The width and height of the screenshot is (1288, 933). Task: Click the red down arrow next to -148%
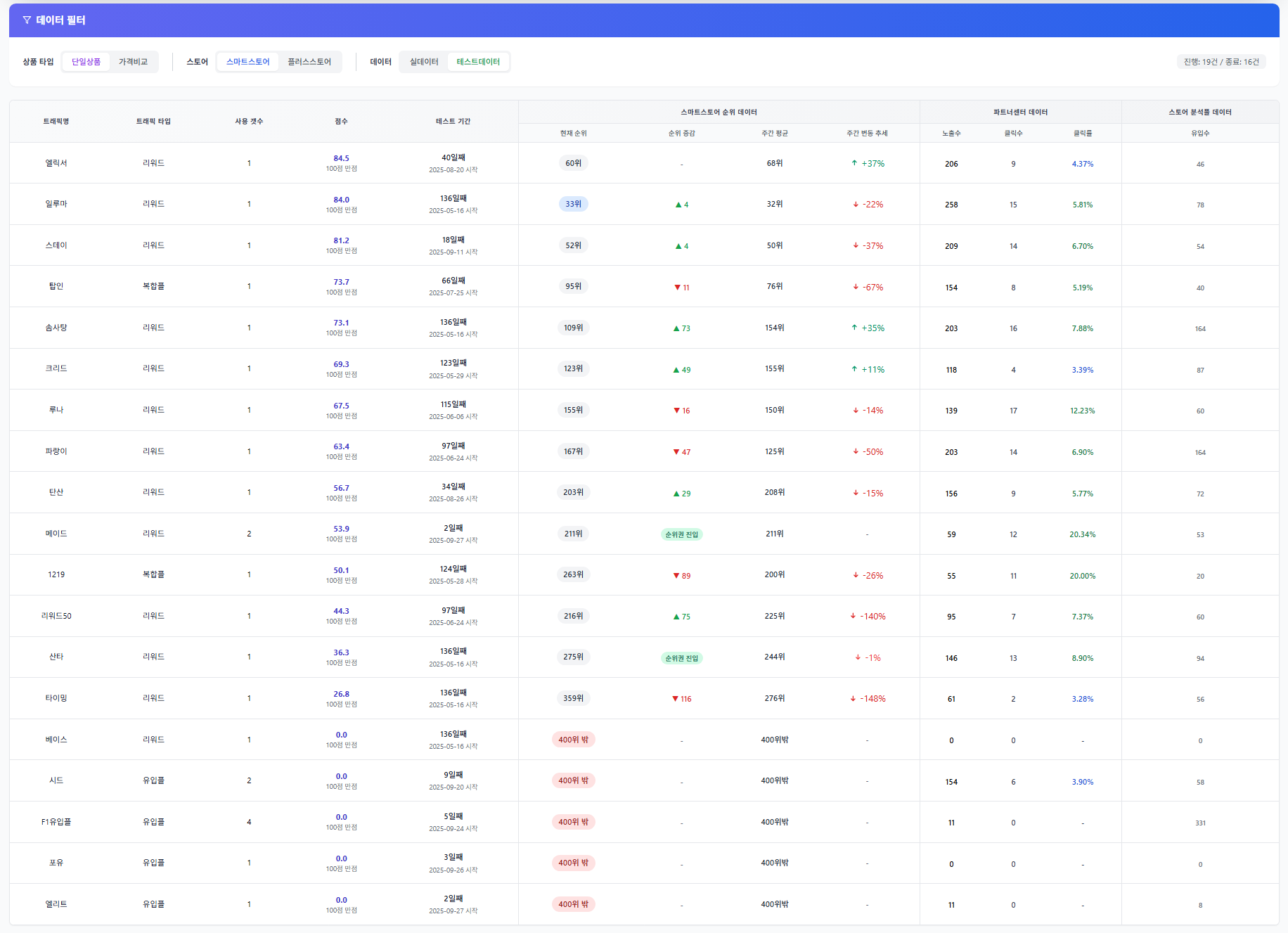click(x=853, y=699)
